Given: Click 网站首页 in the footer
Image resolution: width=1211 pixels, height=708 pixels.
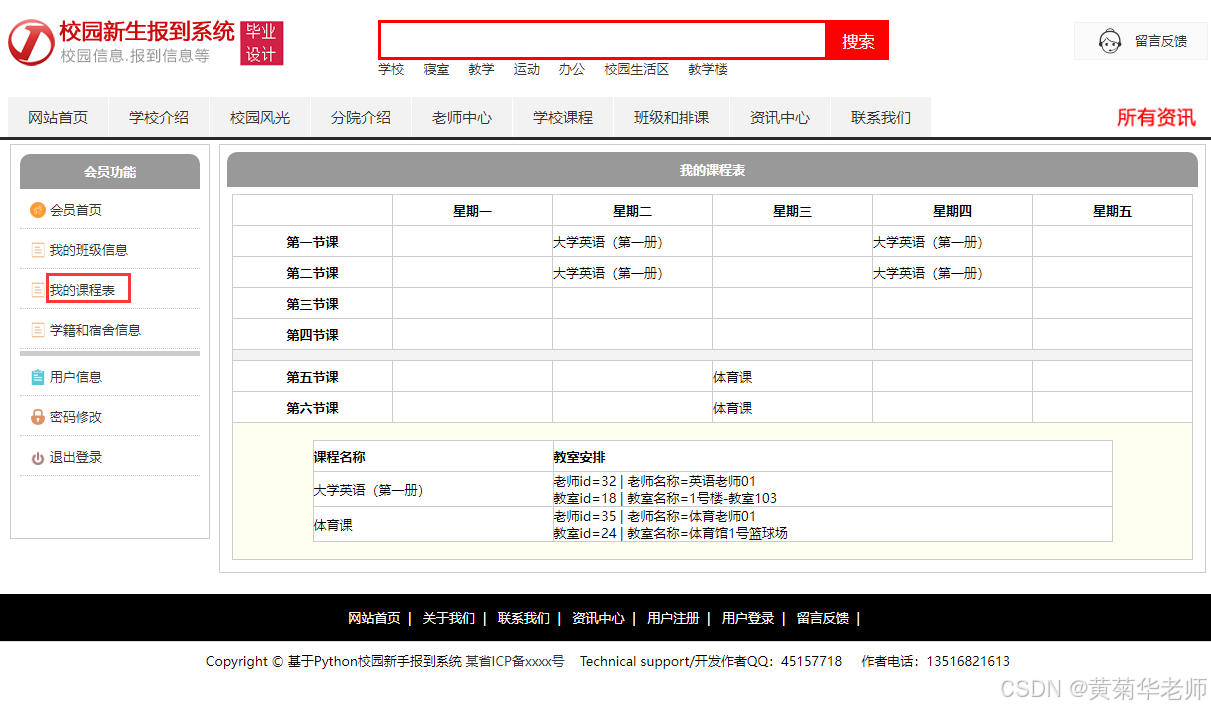Looking at the screenshot, I should [x=374, y=618].
